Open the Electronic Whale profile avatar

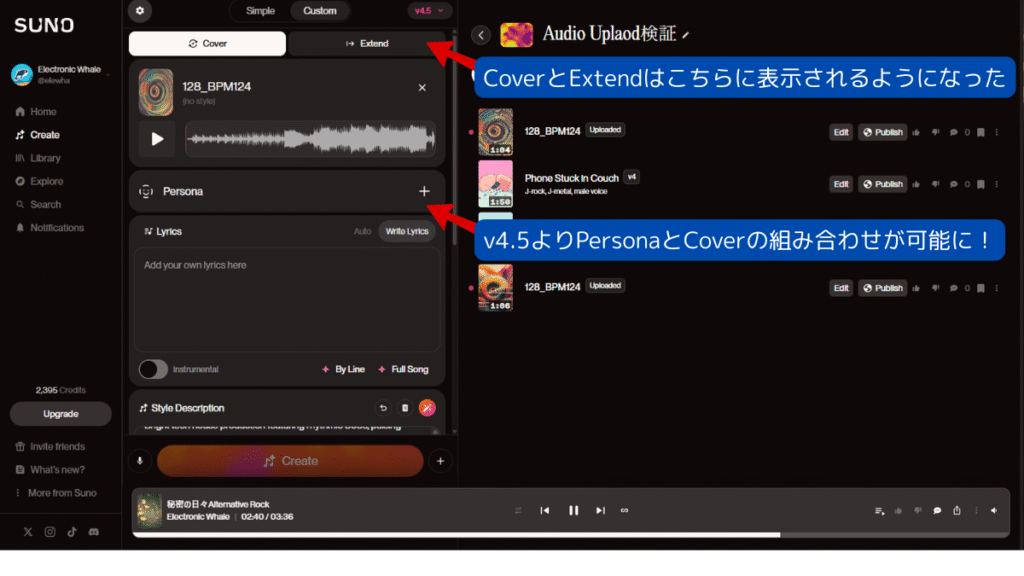22,74
